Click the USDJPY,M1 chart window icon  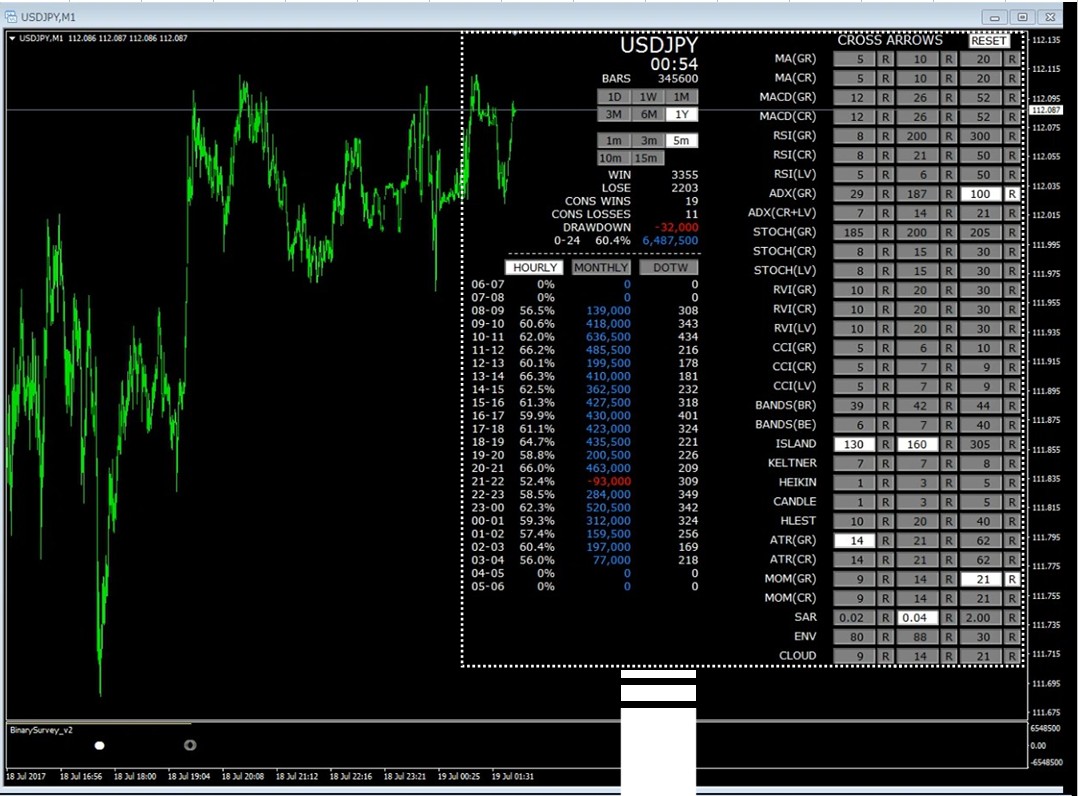10,16
